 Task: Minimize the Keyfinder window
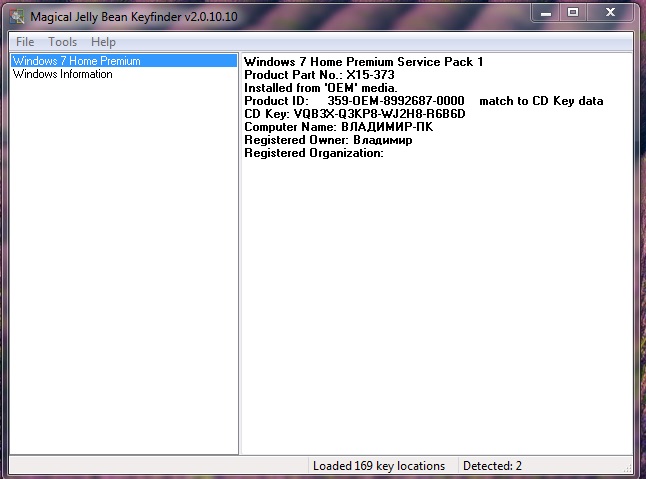pyautogui.click(x=546, y=13)
